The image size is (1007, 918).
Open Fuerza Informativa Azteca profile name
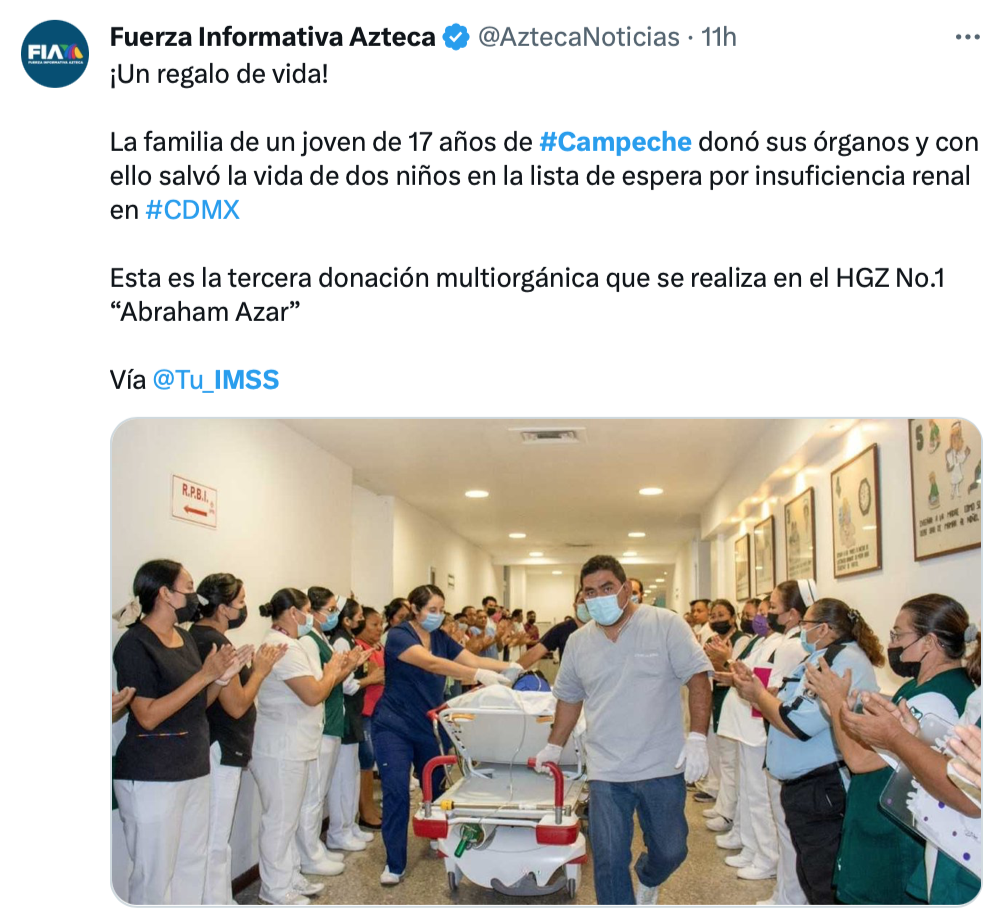[272, 37]
